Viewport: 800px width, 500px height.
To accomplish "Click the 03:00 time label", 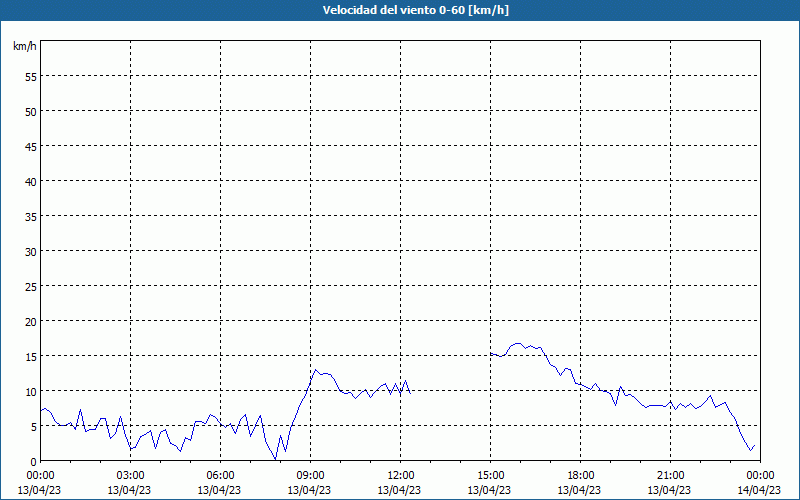I will tap(130, 476).
